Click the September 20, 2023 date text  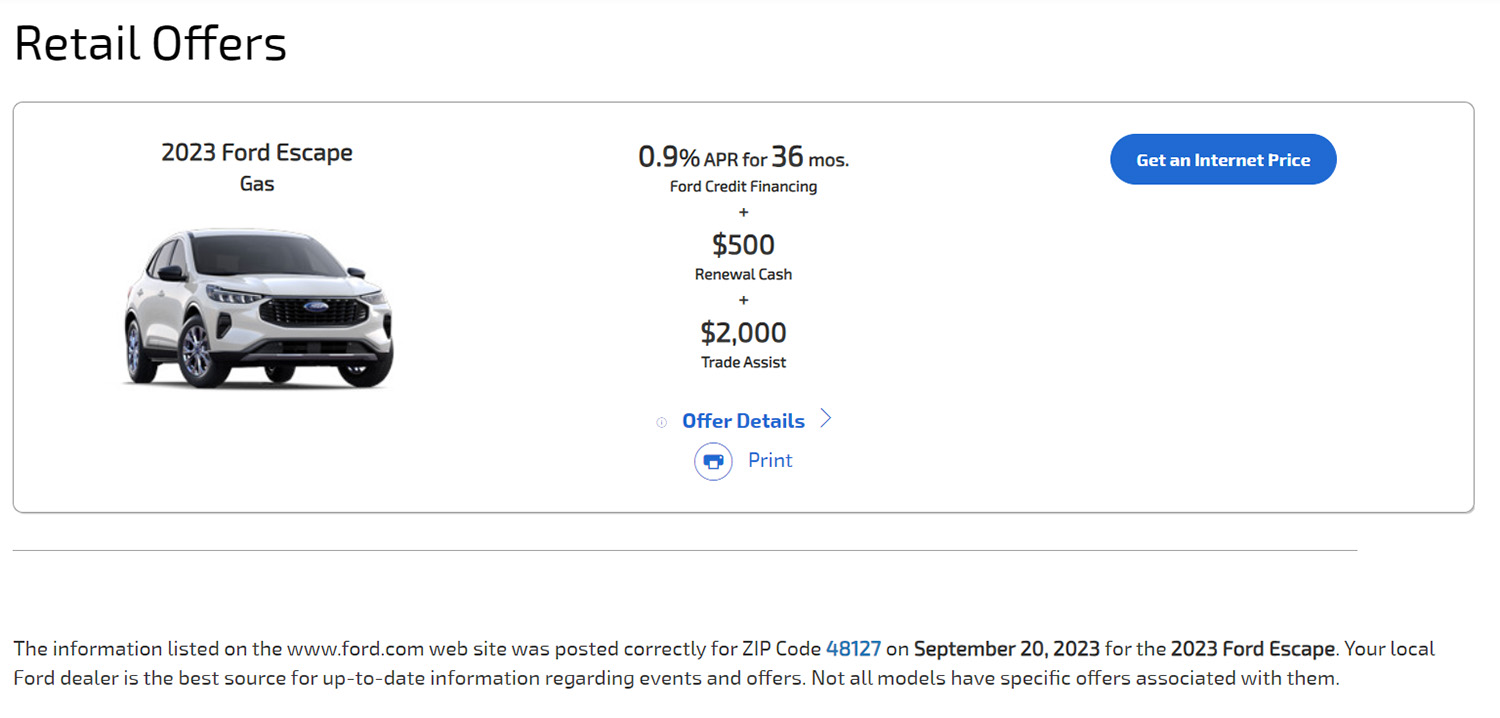pos(1007,648)
